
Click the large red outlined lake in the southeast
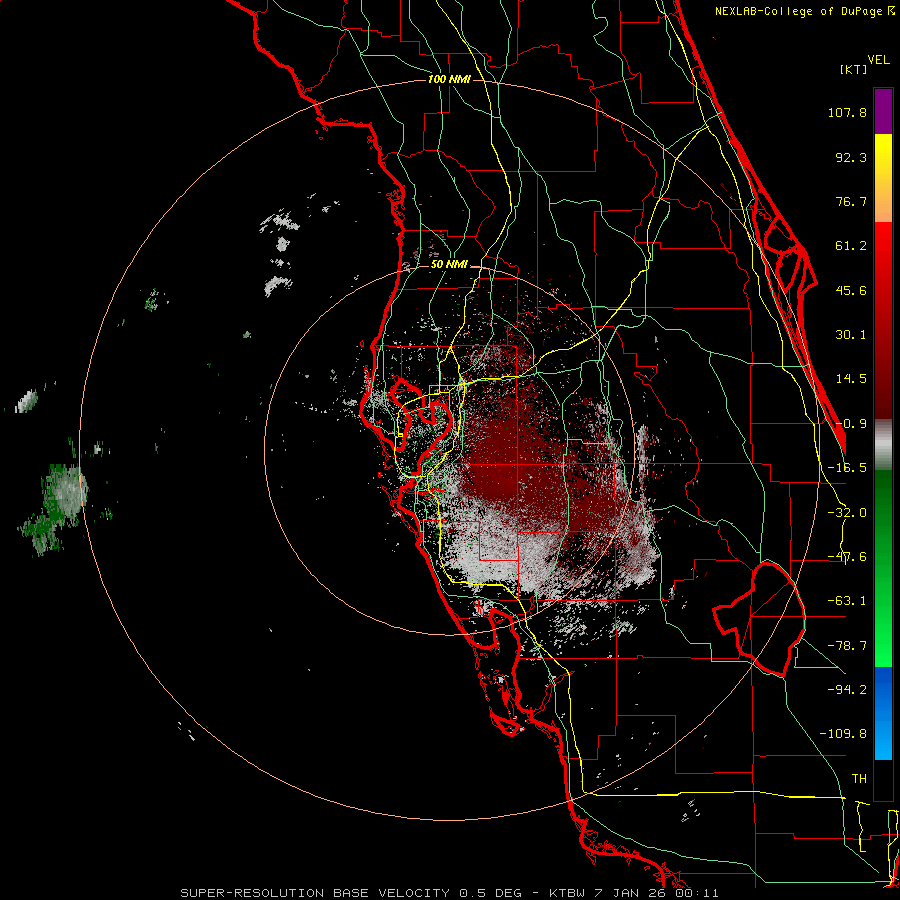761,619
